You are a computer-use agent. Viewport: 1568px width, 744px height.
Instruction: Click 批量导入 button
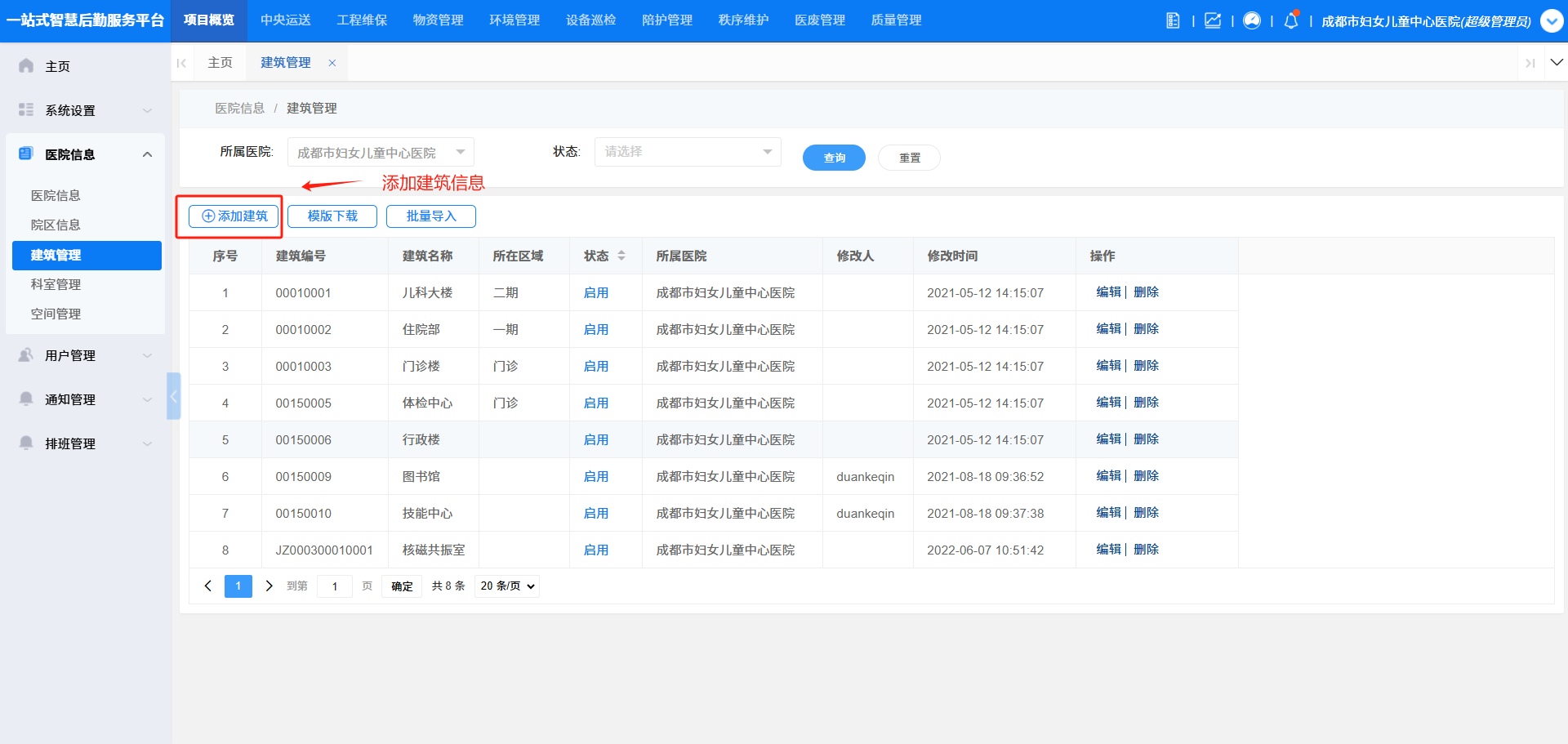coord(431,216)
